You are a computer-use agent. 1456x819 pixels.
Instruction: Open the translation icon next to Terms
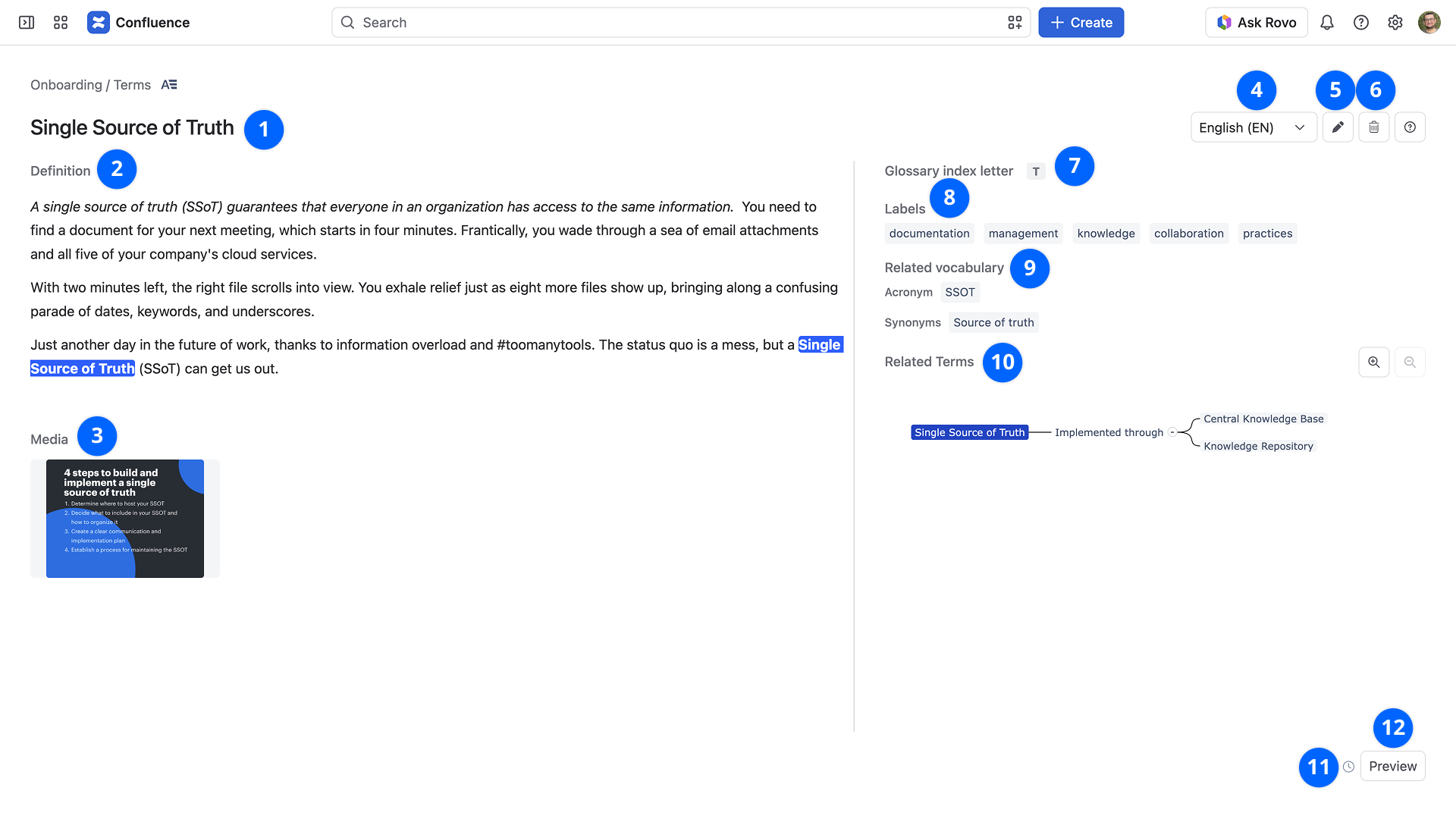(169, 85)
